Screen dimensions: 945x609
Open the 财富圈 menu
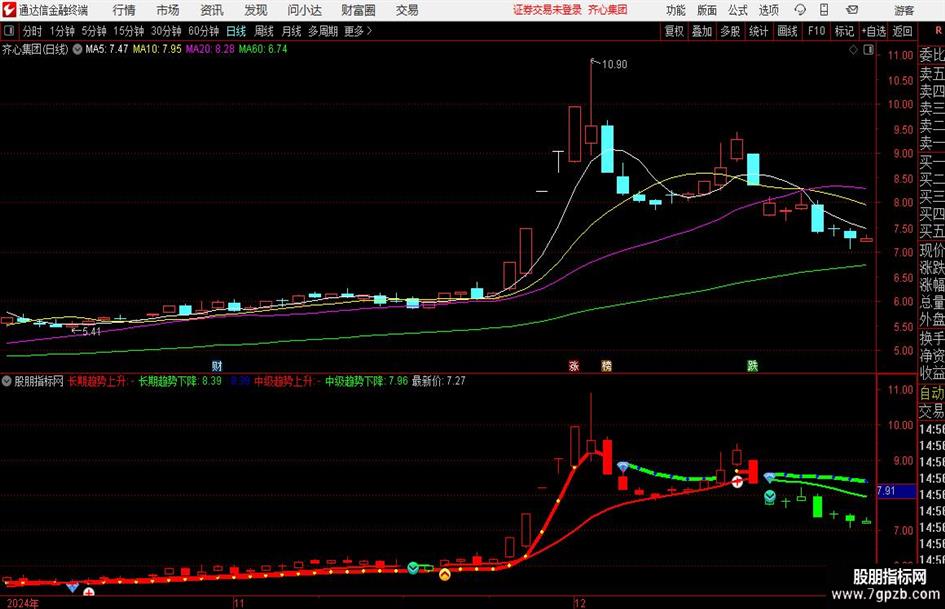pyautogui.click(x=358, y=10)
